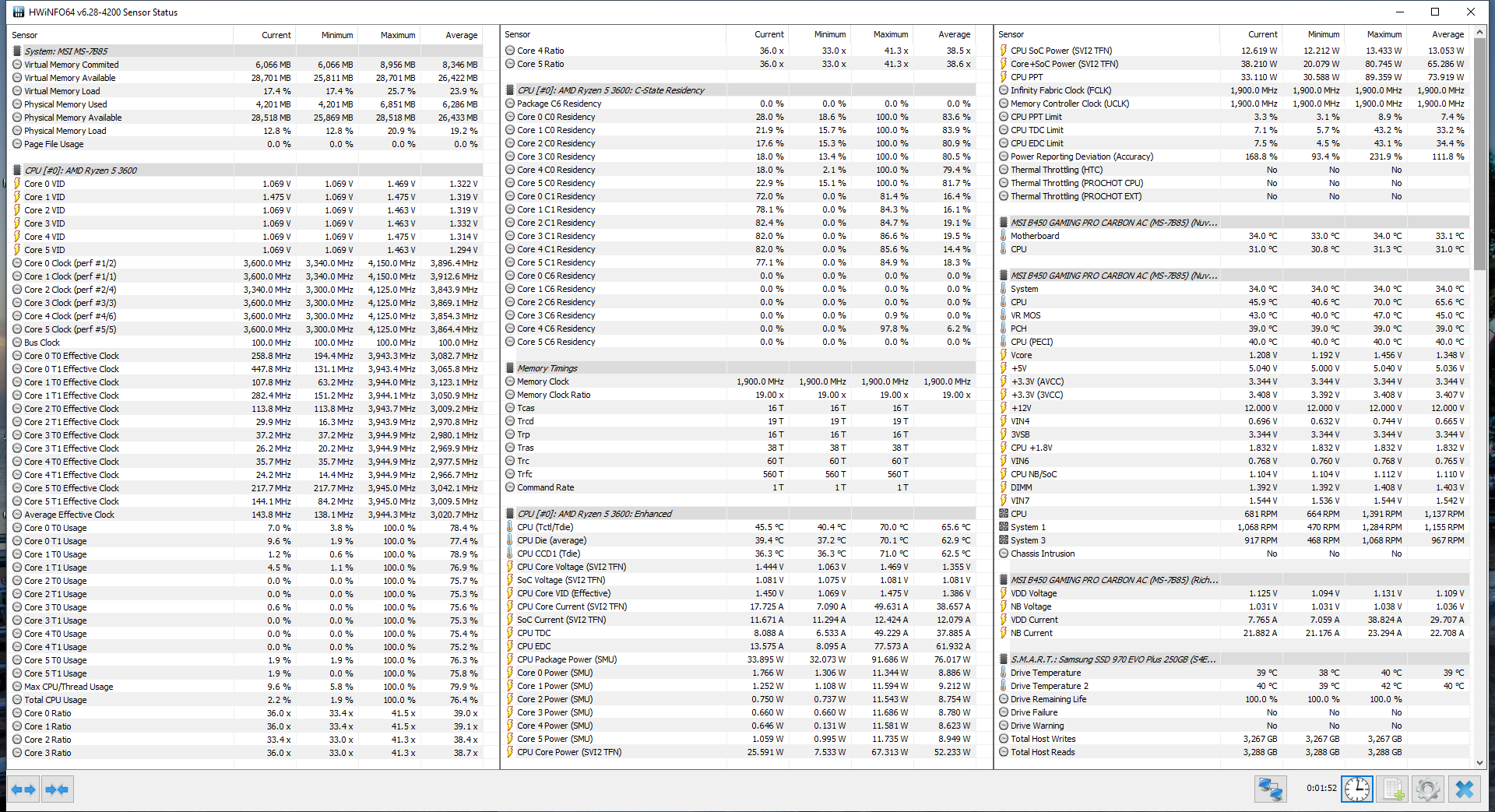Select the Max CPU/Thread Usage row
The width and height of the screenshot is (1495, 812).
(244, 687)
